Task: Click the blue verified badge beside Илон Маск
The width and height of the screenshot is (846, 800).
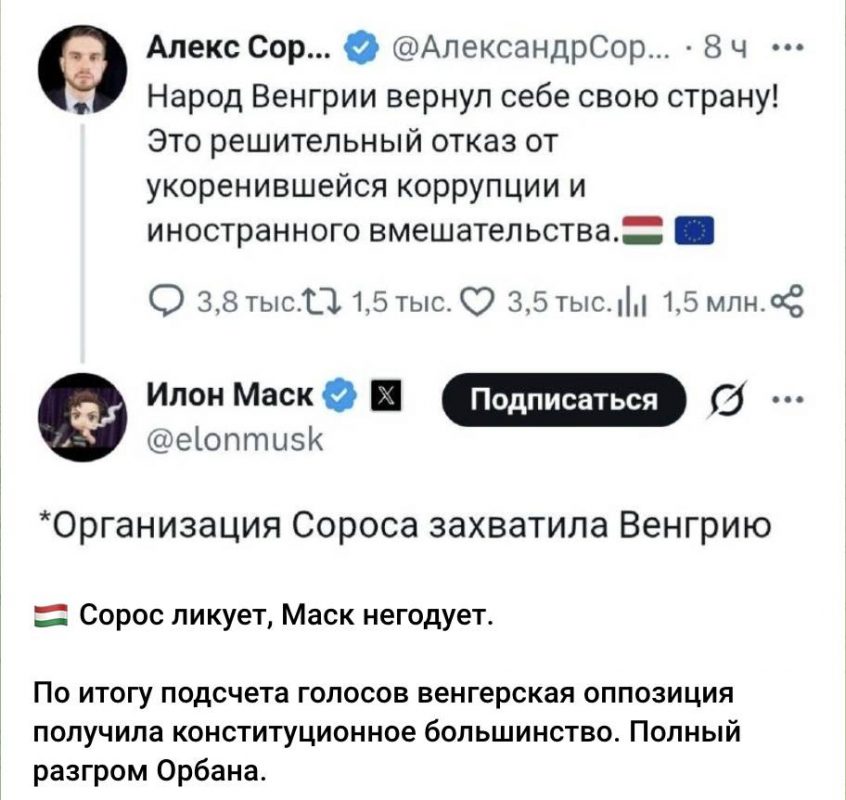Action: 341,393
